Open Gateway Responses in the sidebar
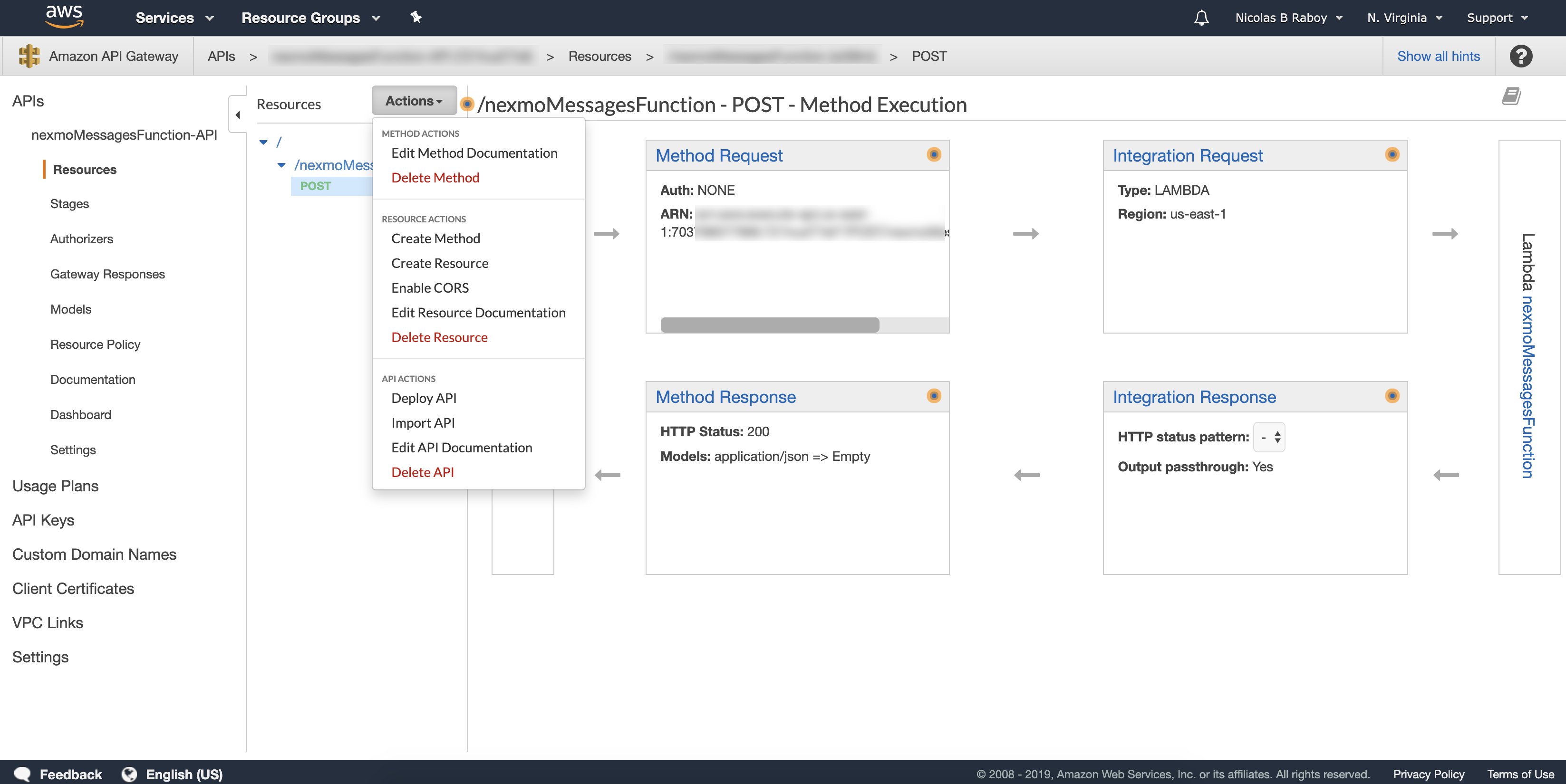 click(107, 274)
